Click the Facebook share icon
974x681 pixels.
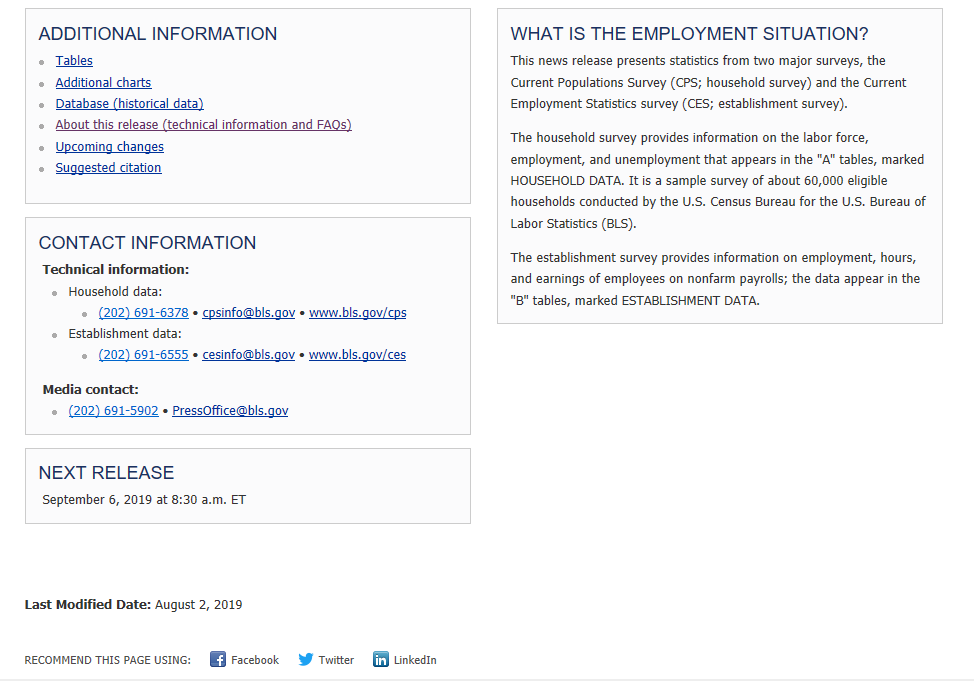[x=218, y=659]
